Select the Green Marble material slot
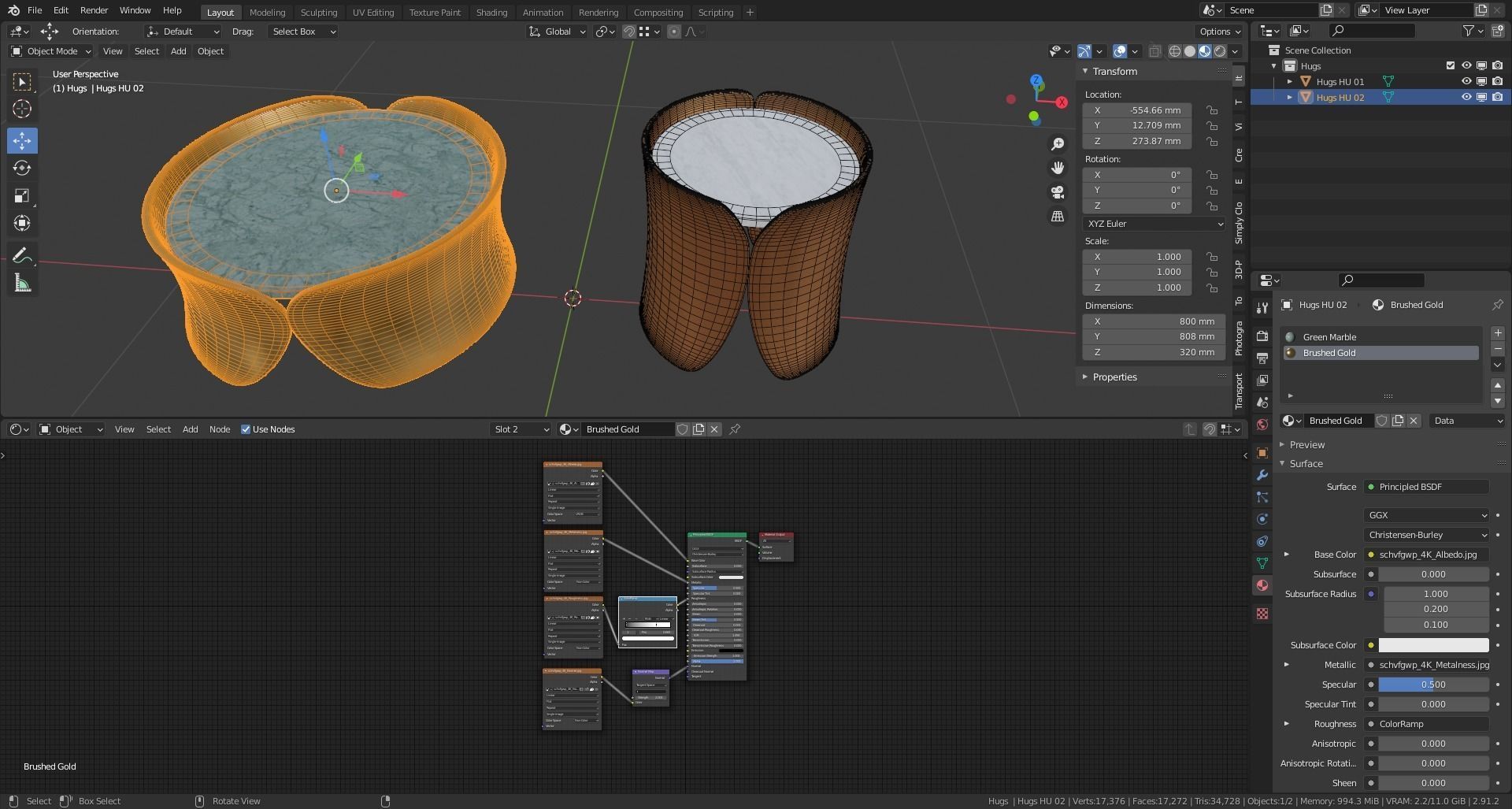The height and width of the screenshot is (809, 1512). (1380, 337)
